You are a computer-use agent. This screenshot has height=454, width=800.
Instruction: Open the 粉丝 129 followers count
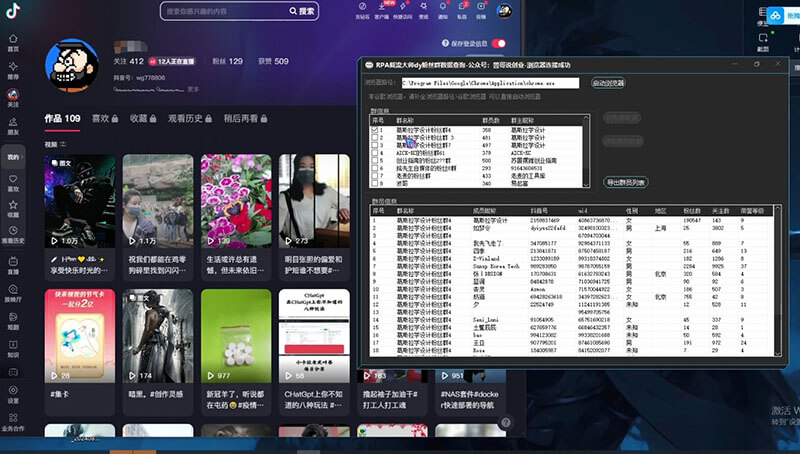pyautogui.click(x=228, y=61)
